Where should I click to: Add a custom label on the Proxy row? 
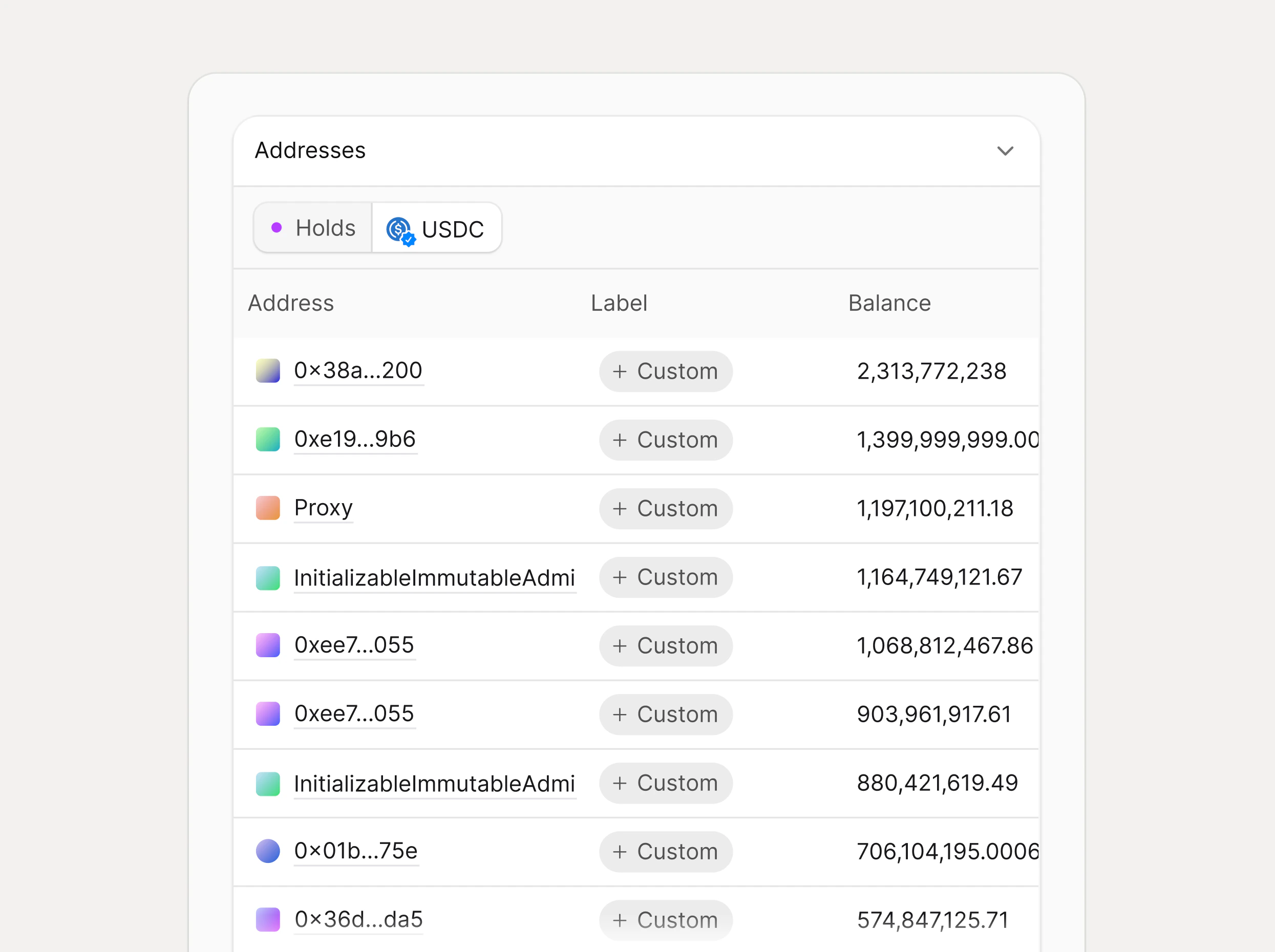tap(666, 508)
